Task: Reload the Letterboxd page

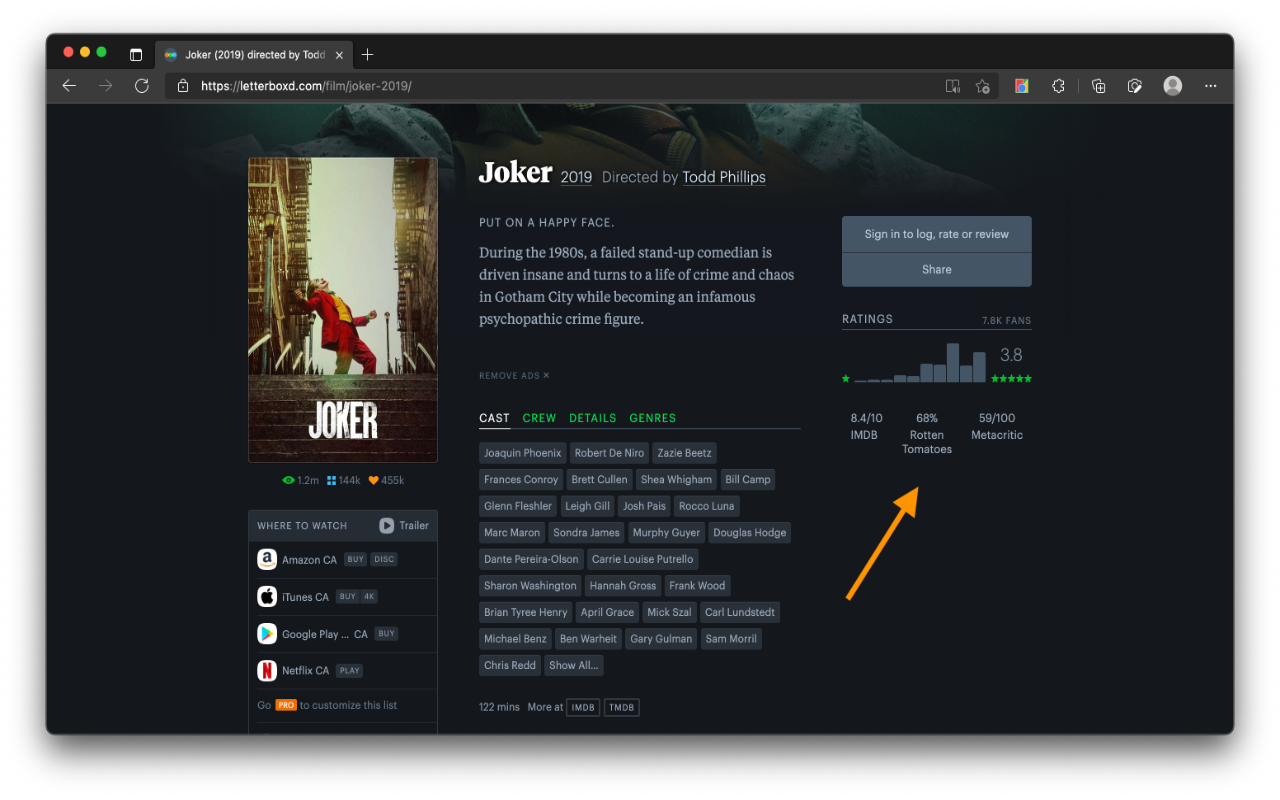Action: coord(142,86)
